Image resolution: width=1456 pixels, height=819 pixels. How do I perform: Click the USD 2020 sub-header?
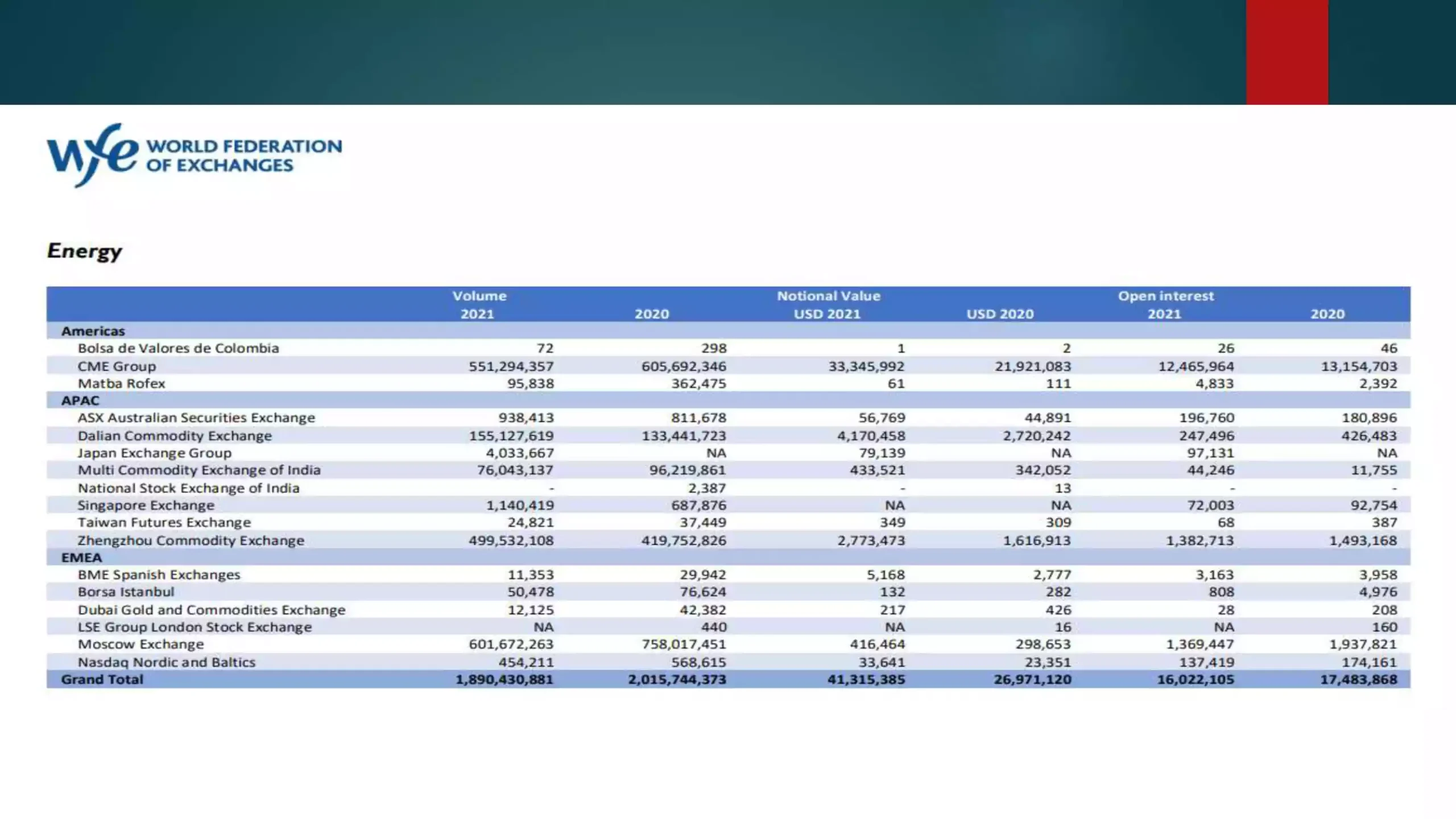click(1000, 314)
